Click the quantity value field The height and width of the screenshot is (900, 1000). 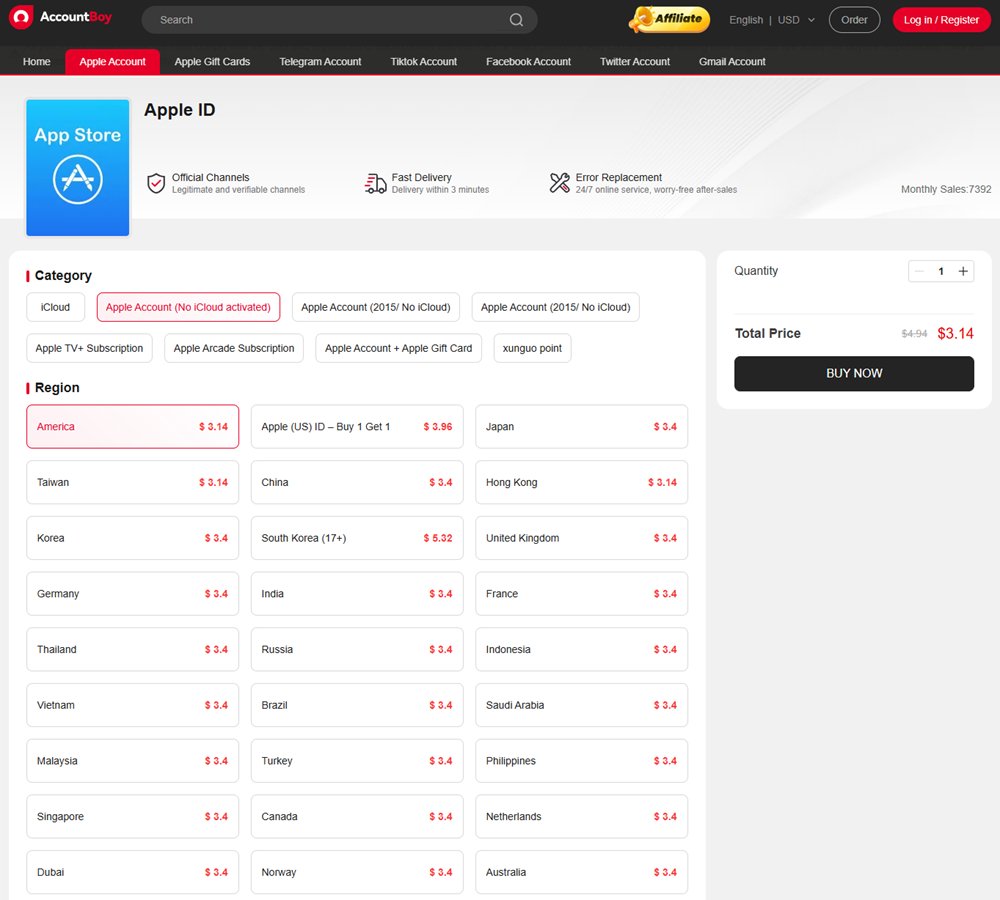tap(941, 271)
